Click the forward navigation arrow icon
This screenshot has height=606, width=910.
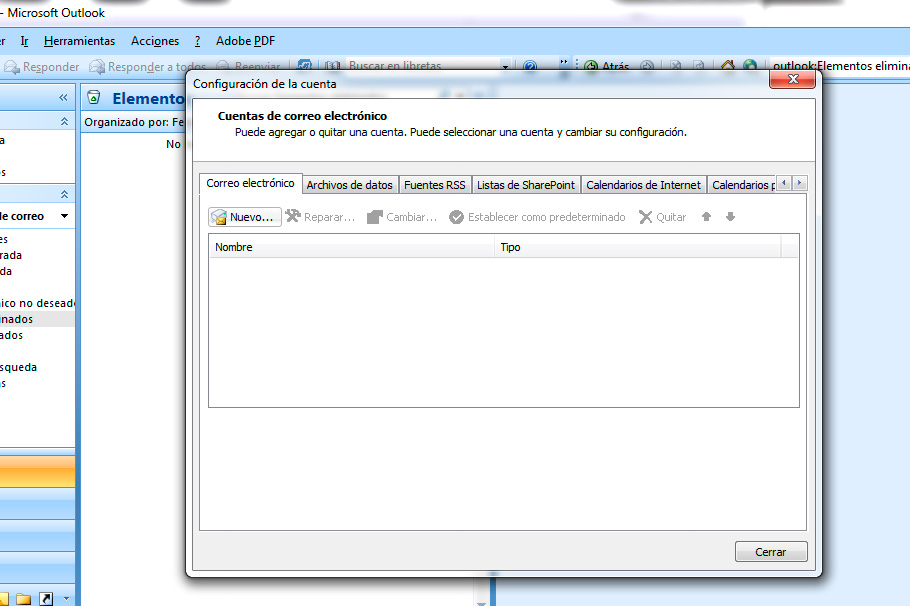(647, 66)
